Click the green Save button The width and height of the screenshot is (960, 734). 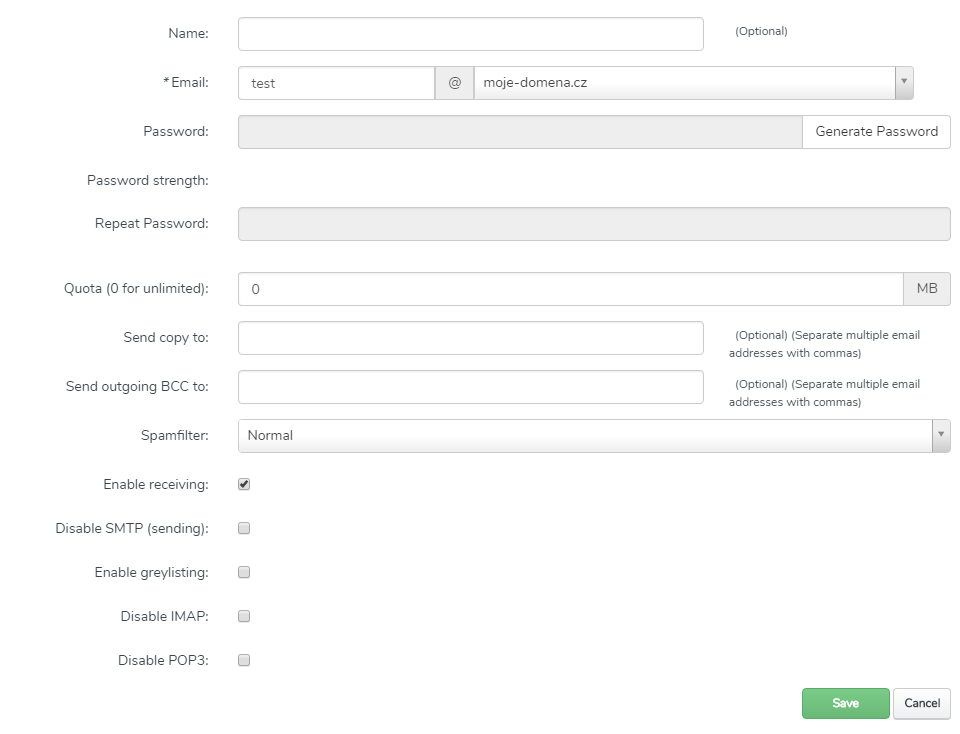tap(845, 703)
